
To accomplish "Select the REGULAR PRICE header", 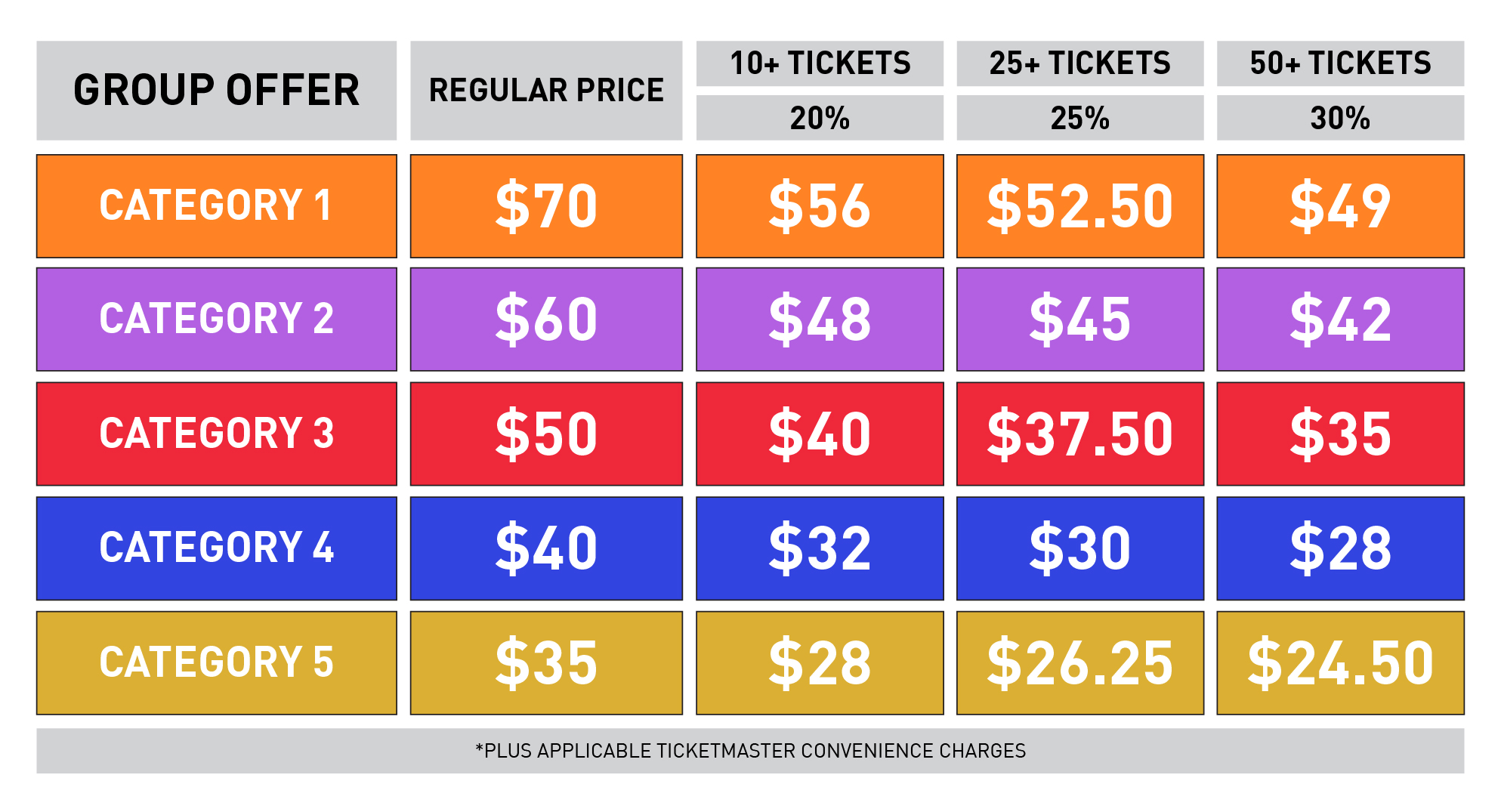I will click(x=546, y=91).
